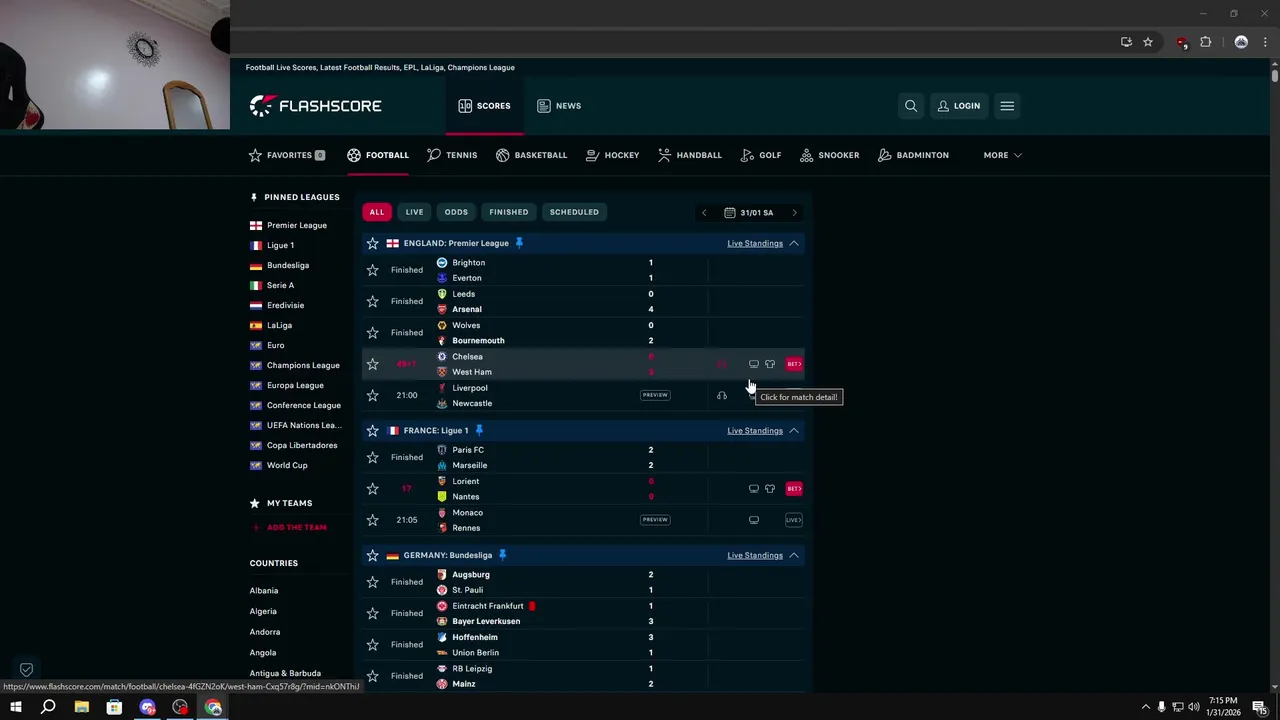Screen dimensions: 1280x720
Task: Collapse the Premier League section chevron
Action: click(x=794, y=243)
